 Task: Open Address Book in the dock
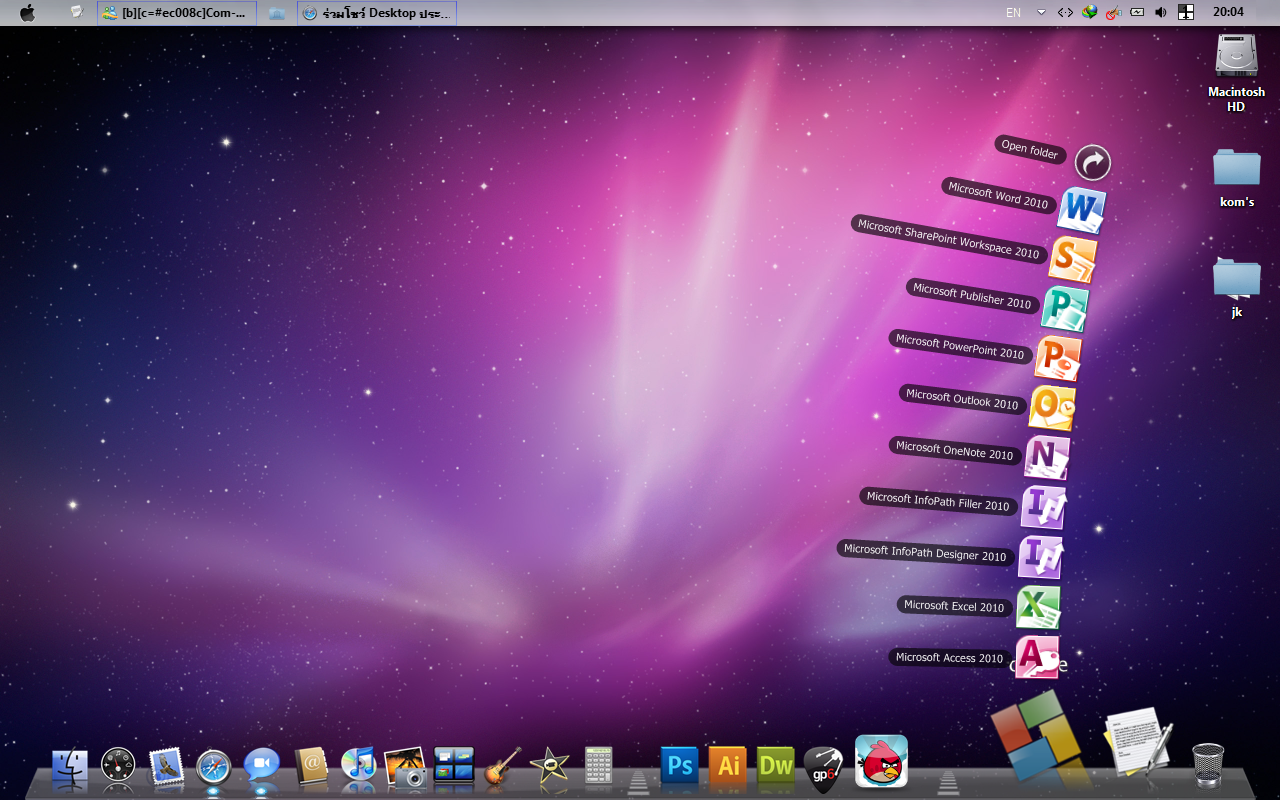311,766
